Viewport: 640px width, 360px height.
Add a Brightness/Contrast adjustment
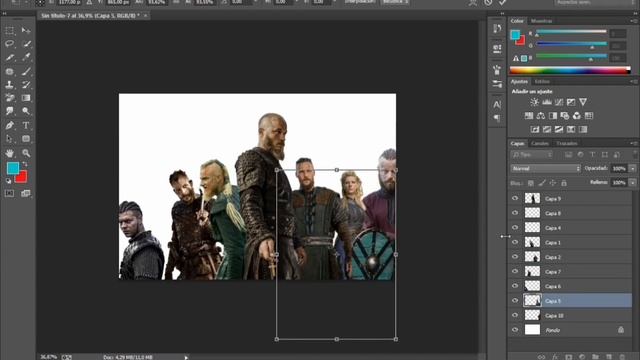click(534, 102)
